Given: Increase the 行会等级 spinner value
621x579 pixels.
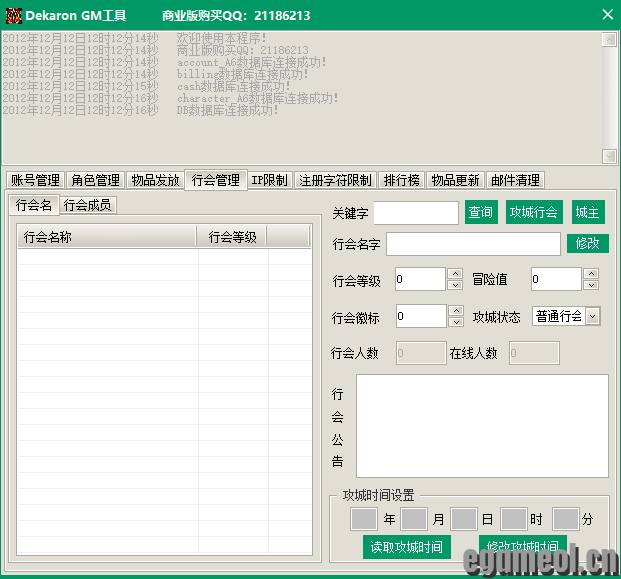Looking at the screenshot, I should [x=455, y=273].
